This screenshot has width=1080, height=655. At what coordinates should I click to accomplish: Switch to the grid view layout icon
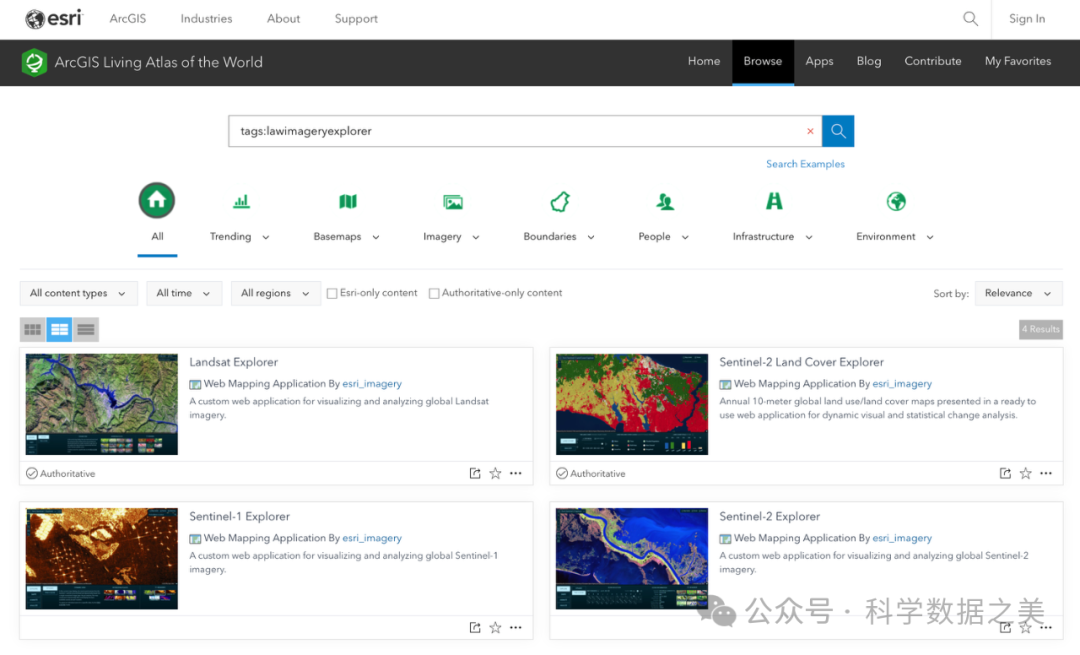33,329
